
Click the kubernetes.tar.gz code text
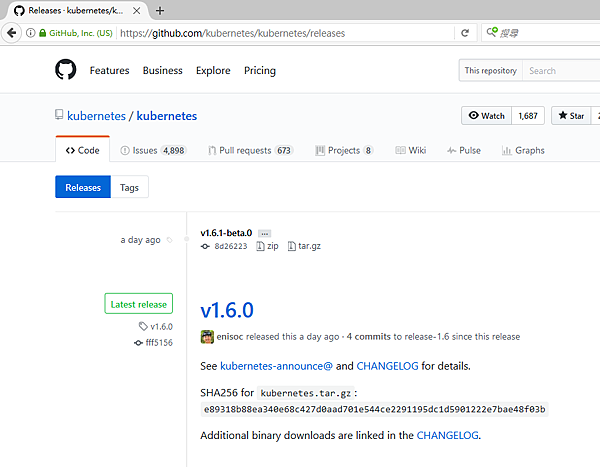[306, 393]
